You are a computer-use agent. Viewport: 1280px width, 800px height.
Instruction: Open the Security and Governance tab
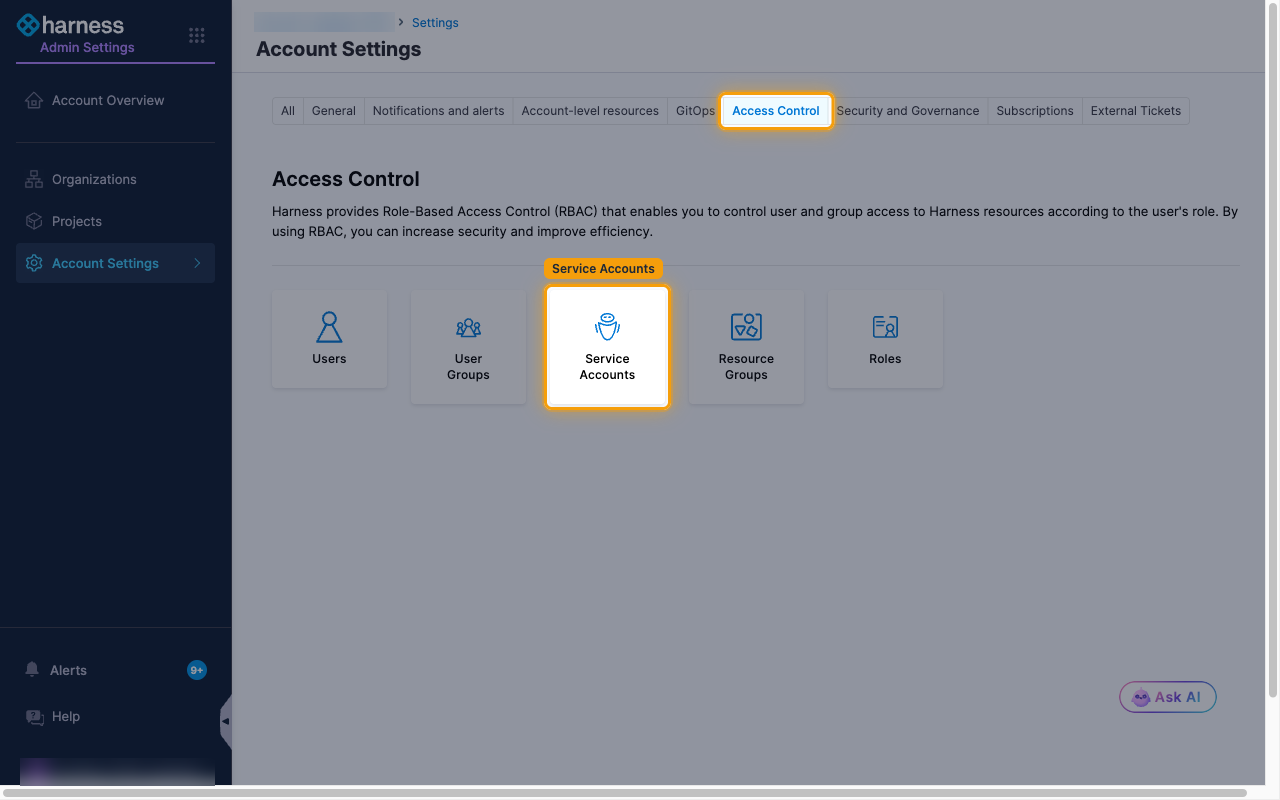click(x=908, y=111)
